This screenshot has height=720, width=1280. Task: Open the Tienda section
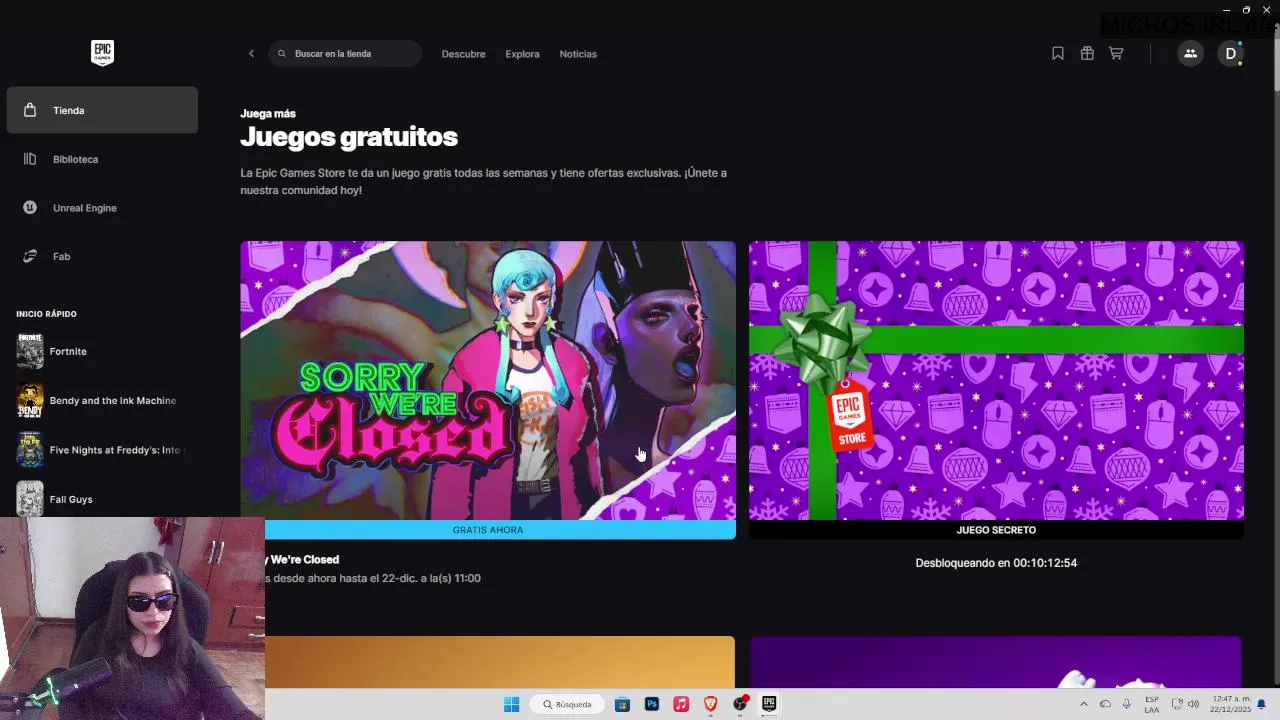click(x=102, y=110)
